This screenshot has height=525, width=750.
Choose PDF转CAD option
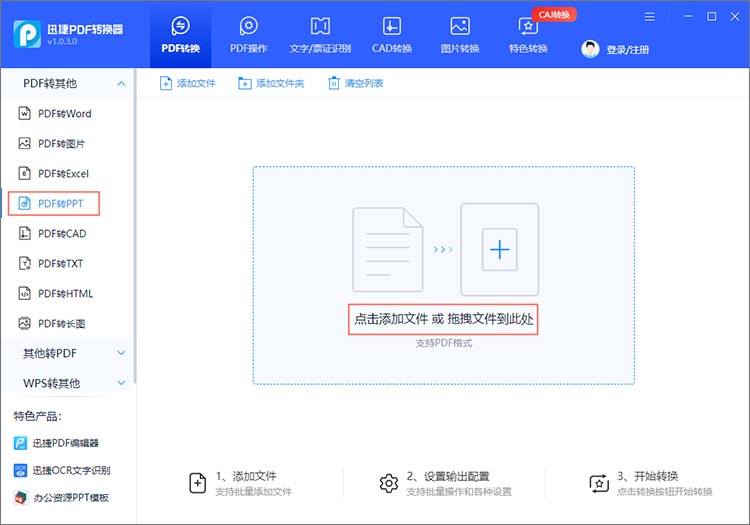61,234
